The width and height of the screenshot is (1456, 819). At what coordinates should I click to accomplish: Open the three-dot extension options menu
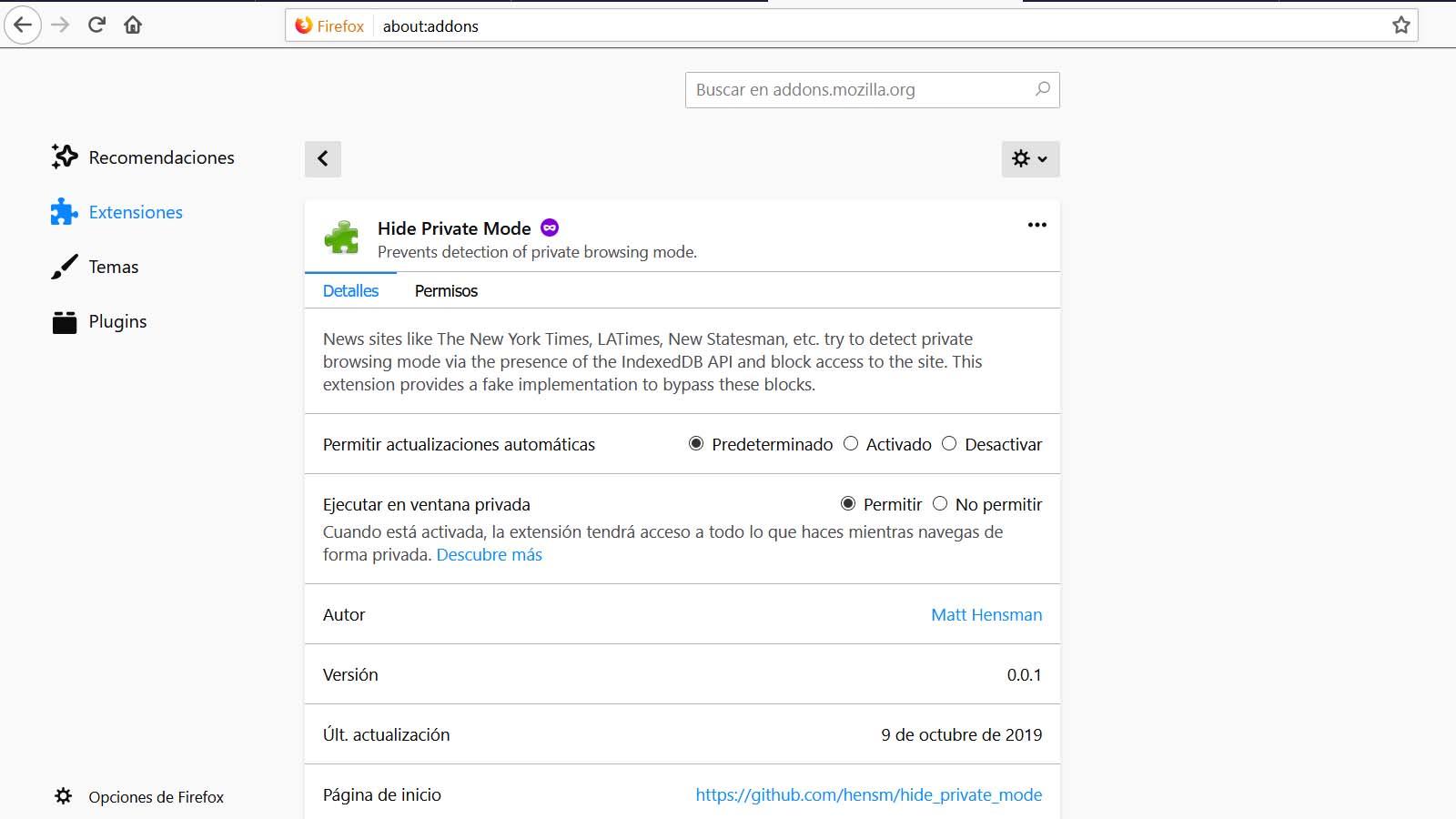1036,225
